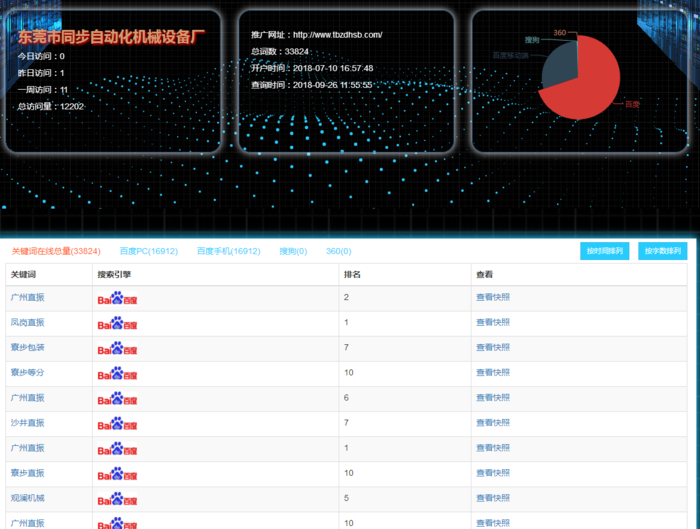
Task: Open the 360(0) tab
Action: tap(338, 251)
